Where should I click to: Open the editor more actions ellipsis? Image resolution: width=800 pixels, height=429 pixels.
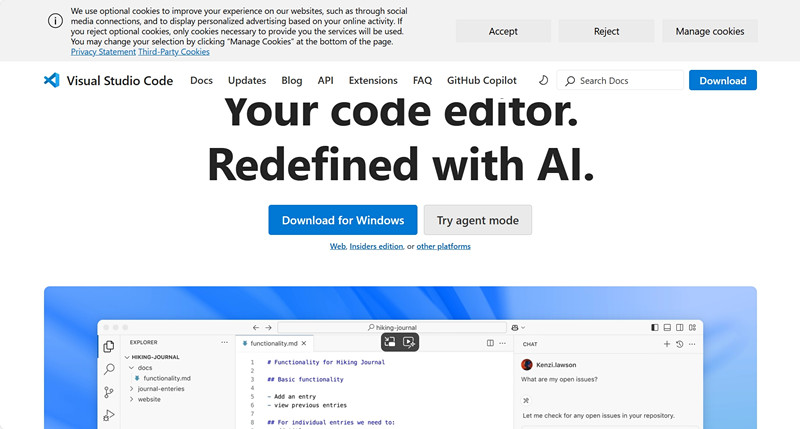click(503, 343)
